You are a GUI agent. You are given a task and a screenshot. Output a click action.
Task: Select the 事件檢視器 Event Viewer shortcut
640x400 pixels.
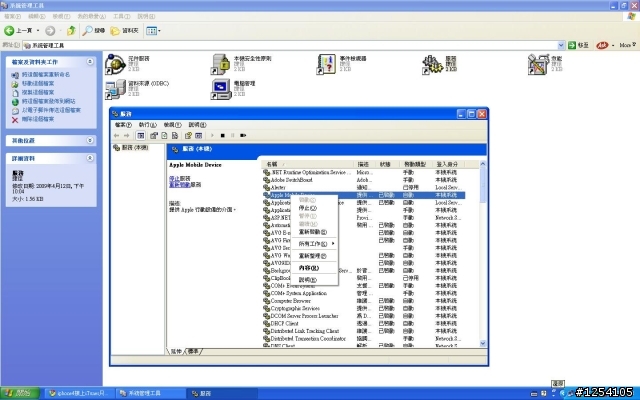click(326, 64)
